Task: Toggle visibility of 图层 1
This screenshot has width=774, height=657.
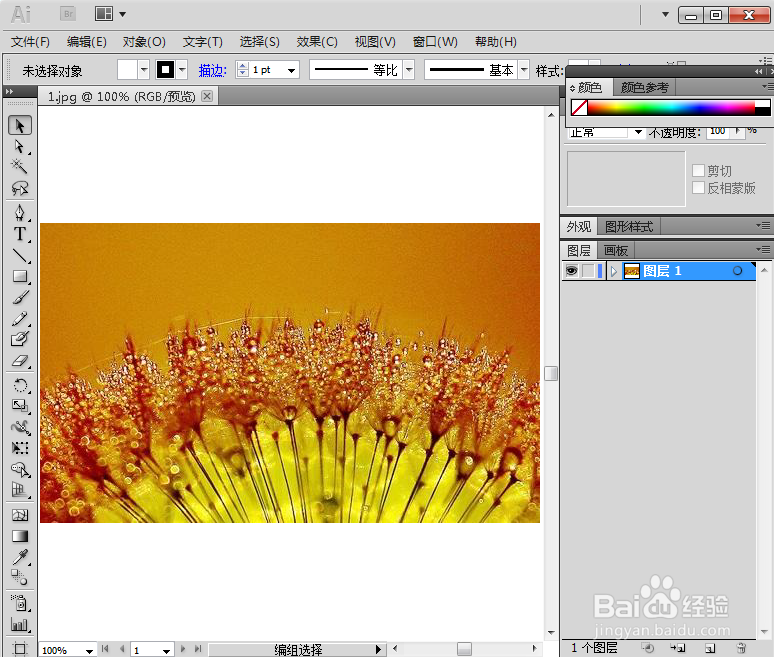Action: point(571,271)
